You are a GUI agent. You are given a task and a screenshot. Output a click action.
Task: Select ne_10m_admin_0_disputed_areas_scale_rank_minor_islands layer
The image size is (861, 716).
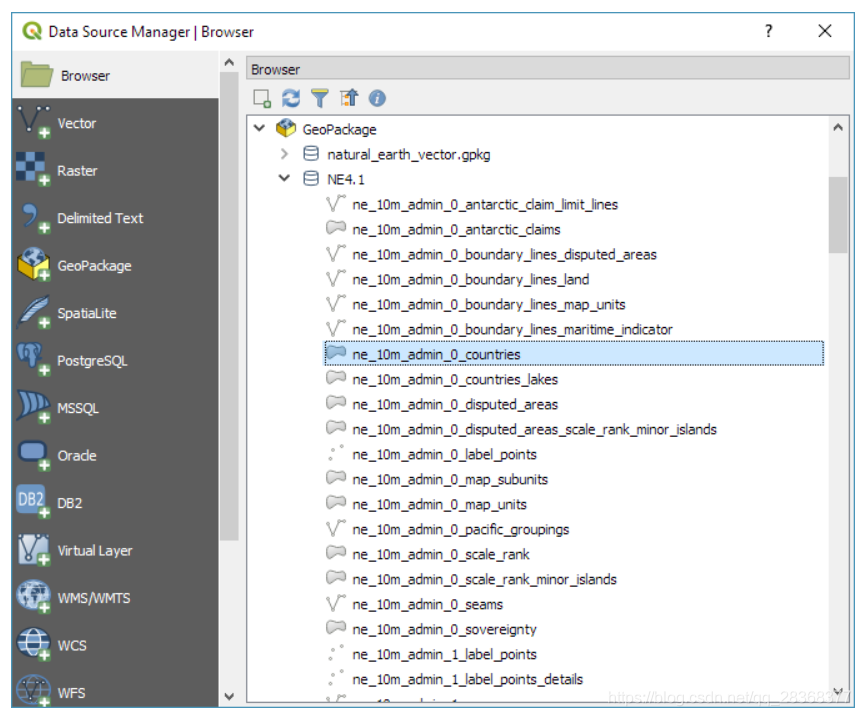pyautogui.click(x=534, y=429)
